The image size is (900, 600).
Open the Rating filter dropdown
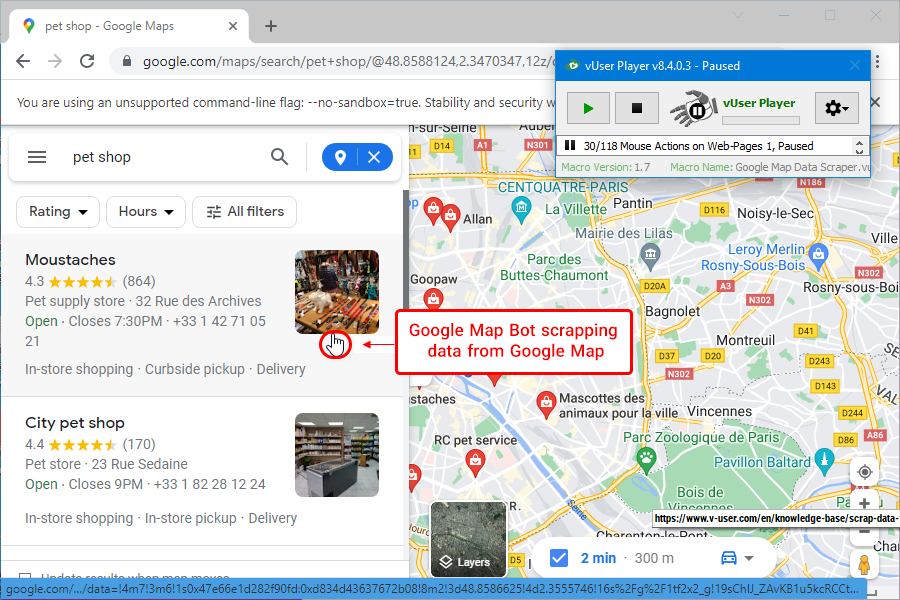coord(58,212)
